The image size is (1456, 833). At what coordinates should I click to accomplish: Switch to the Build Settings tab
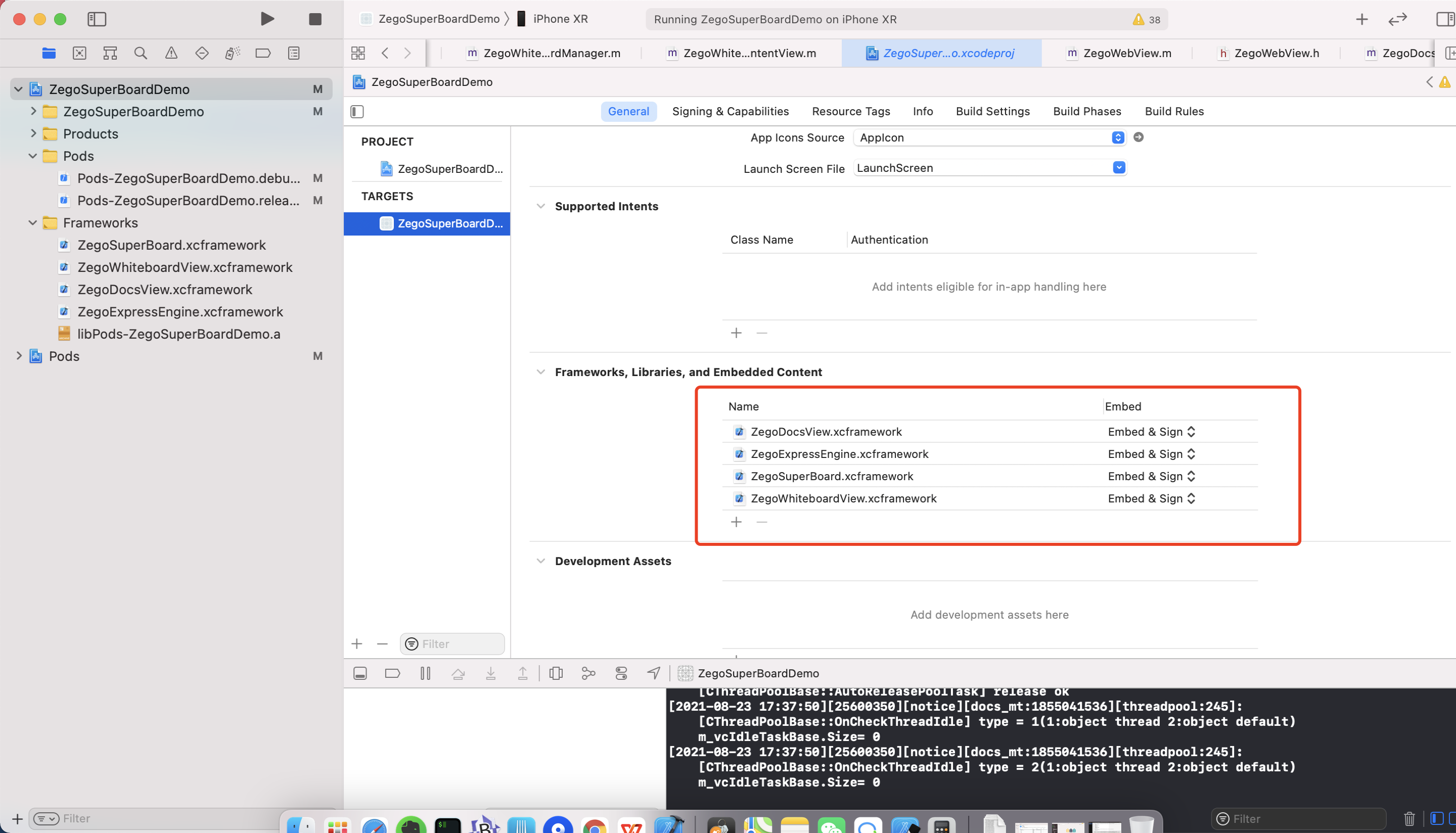click(x=992, y=112)
